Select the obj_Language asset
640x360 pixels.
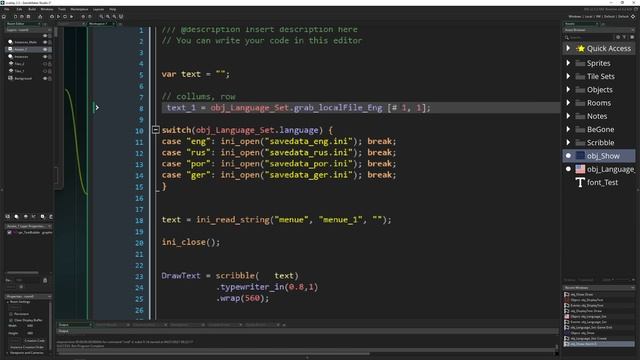599,169
